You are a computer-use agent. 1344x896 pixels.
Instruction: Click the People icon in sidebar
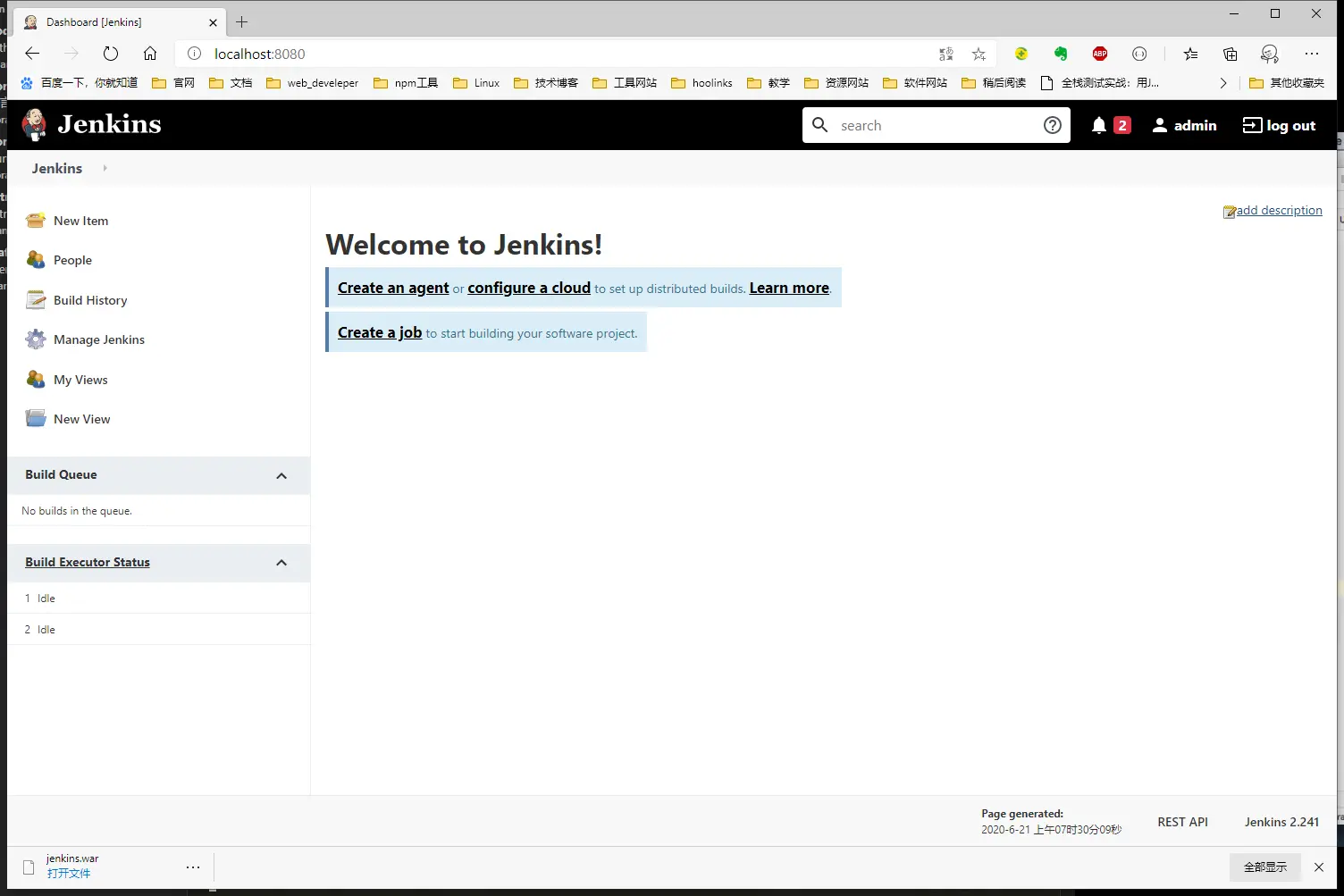pos(36,260)
